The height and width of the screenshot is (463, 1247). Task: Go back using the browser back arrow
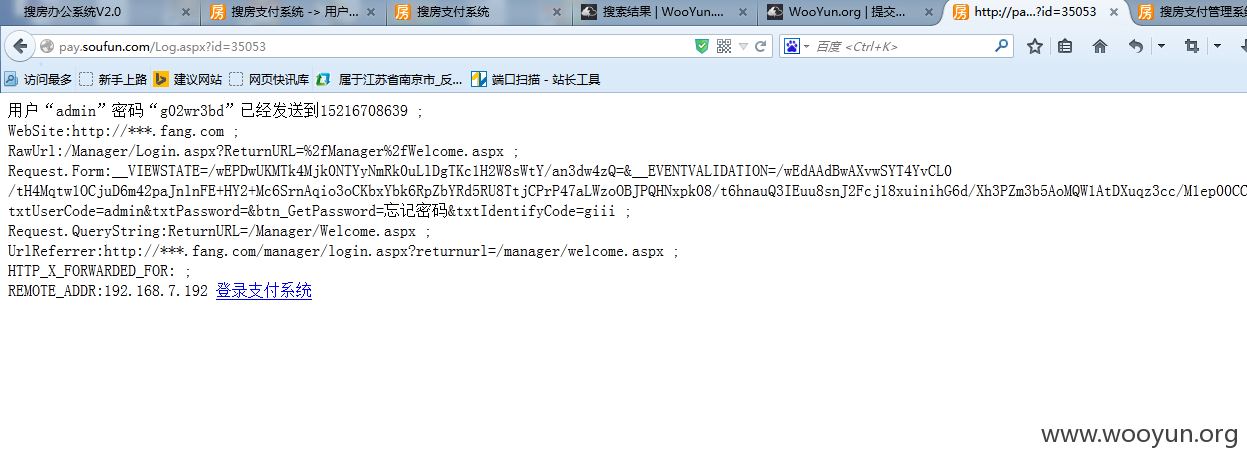[19, 46]
